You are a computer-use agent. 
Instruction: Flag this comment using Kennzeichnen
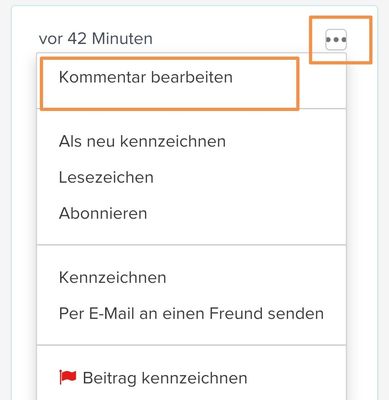[113, 278]
